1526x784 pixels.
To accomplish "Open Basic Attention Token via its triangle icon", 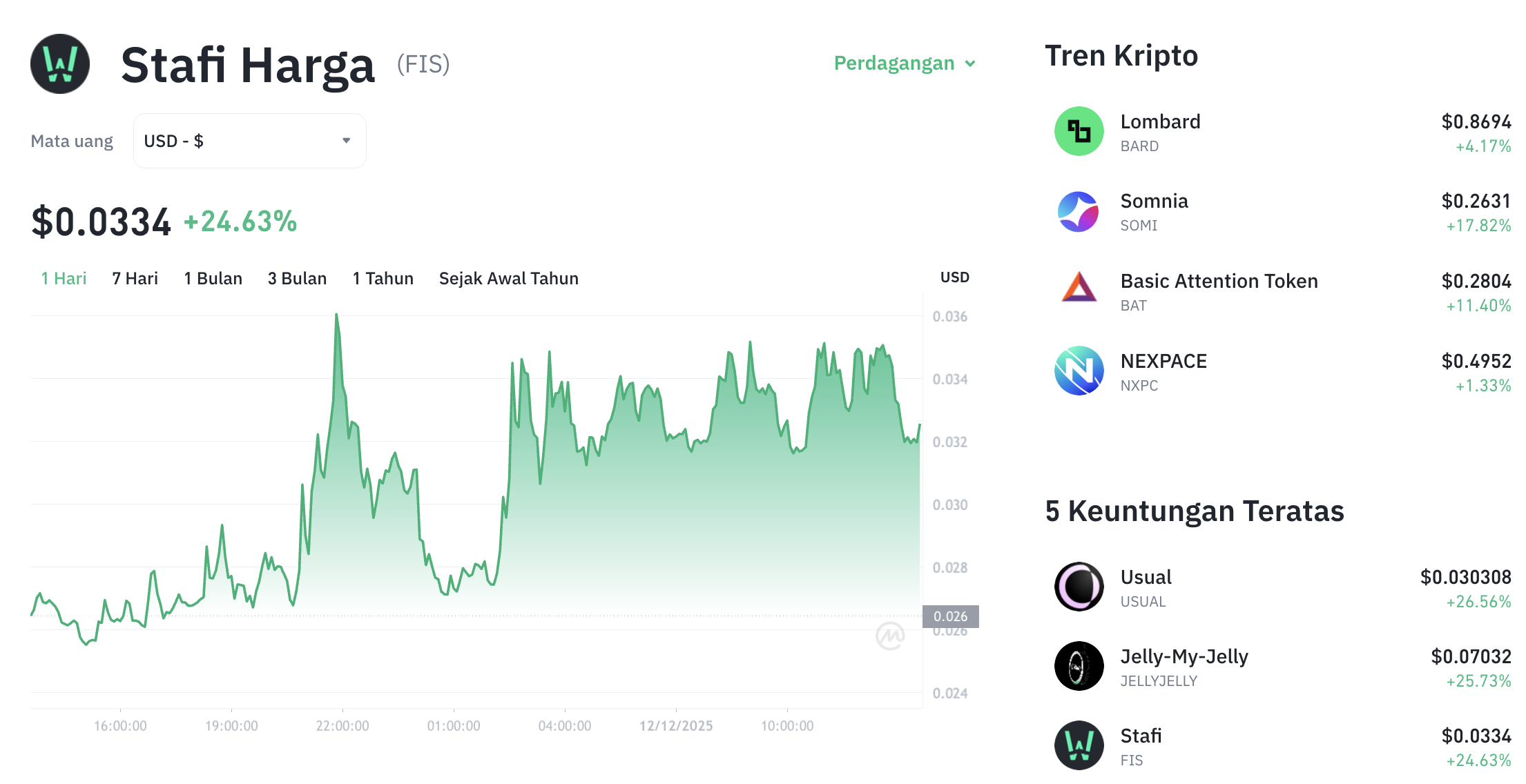I will click(x=1079, y=292).
